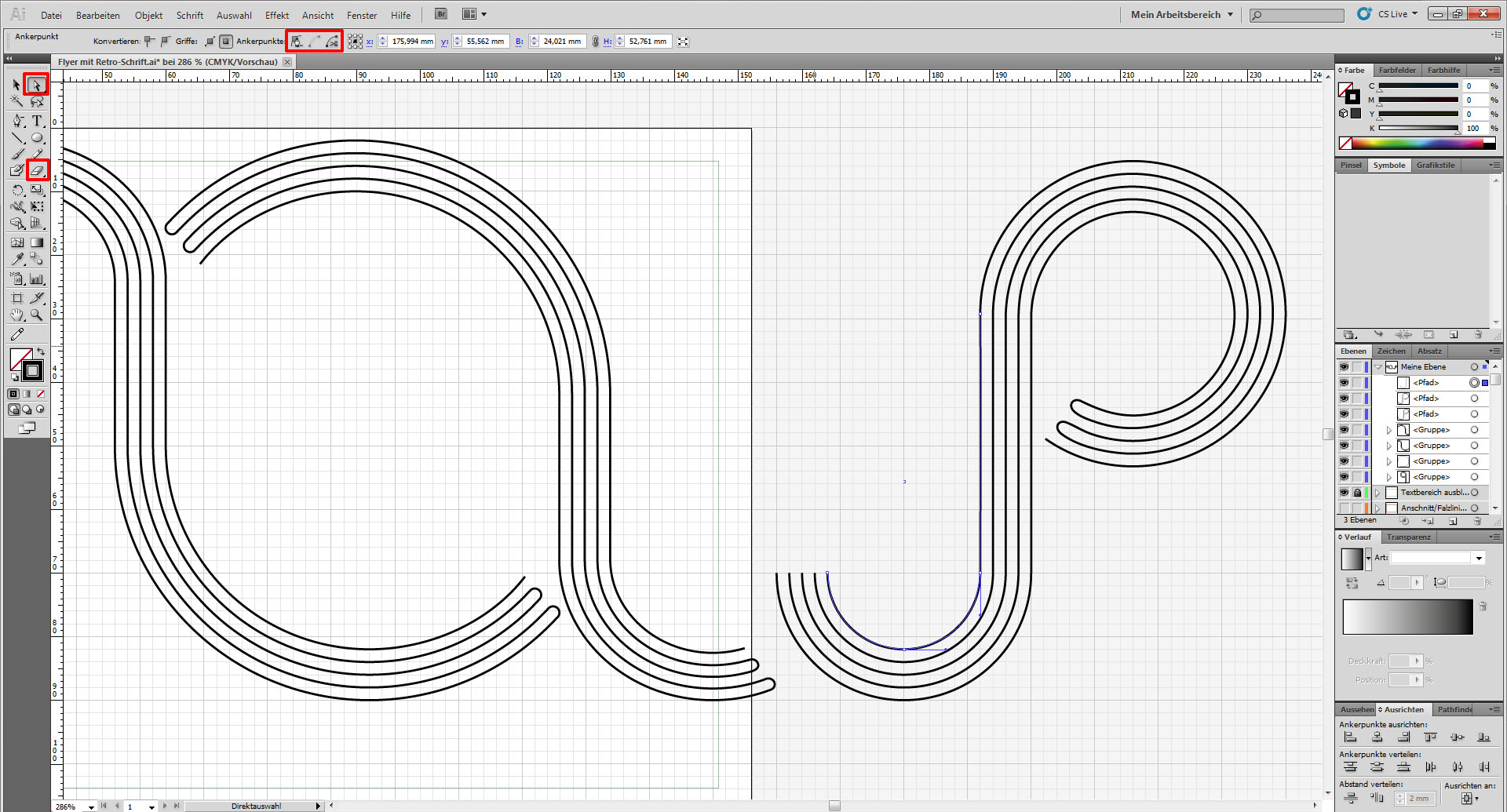Click the CS Live button

click(1392, 14)
